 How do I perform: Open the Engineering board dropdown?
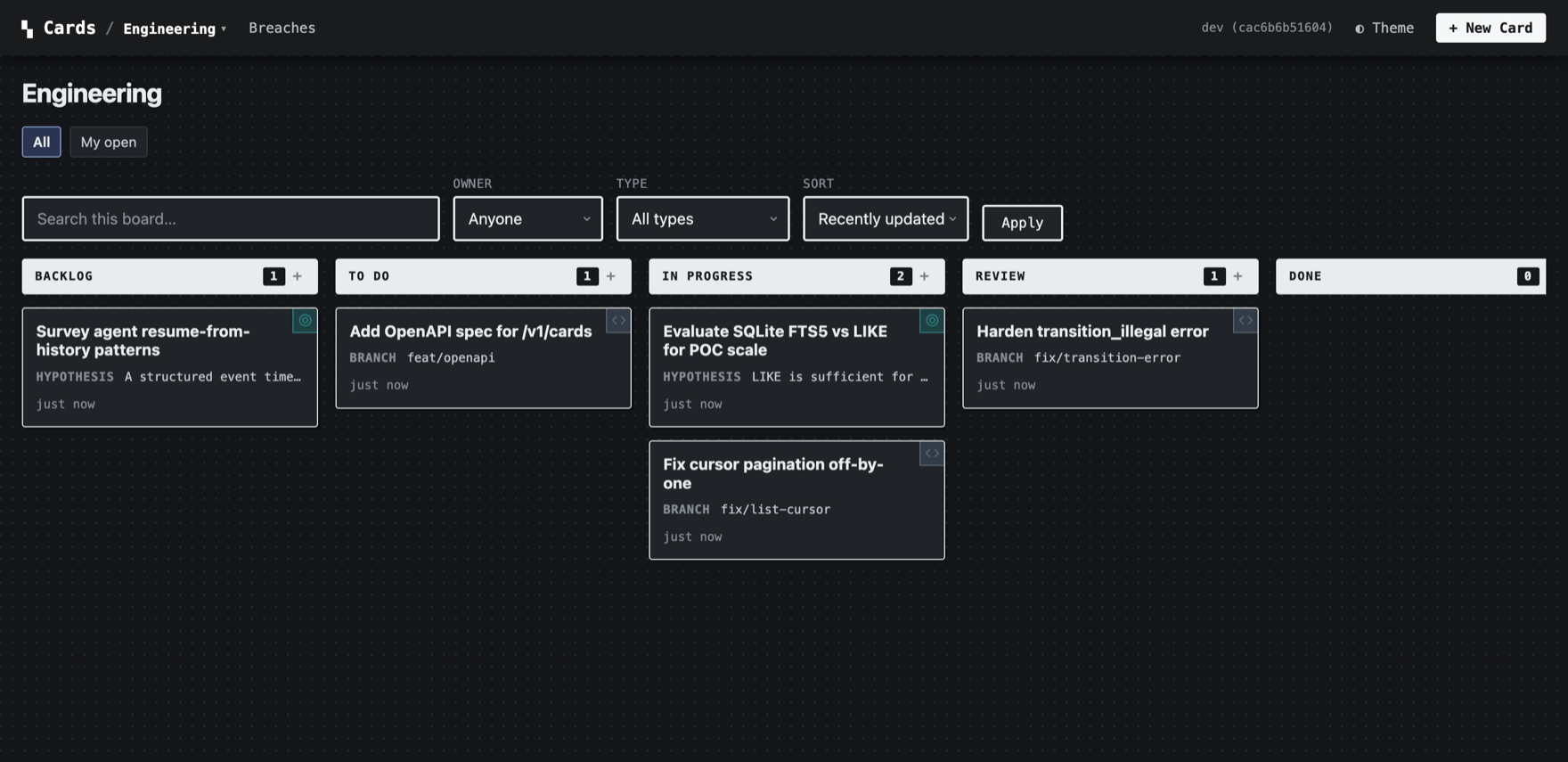click(x=175, y=29)
